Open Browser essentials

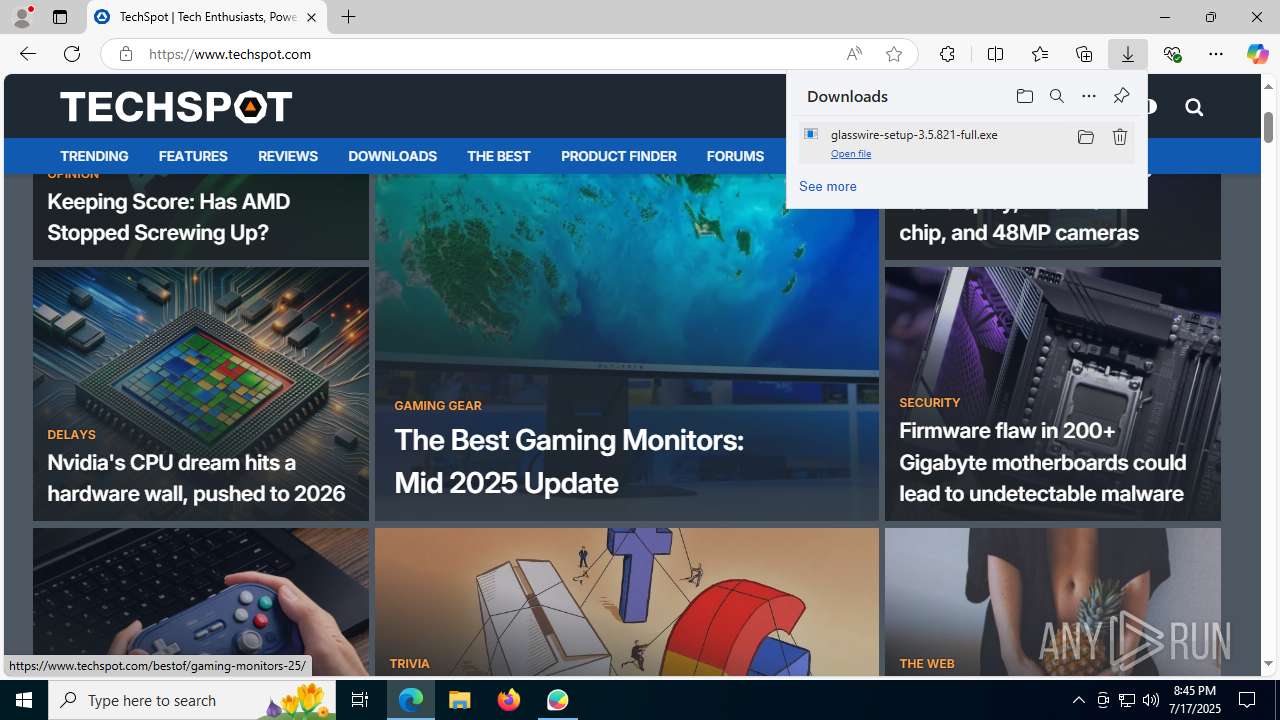1172,54
